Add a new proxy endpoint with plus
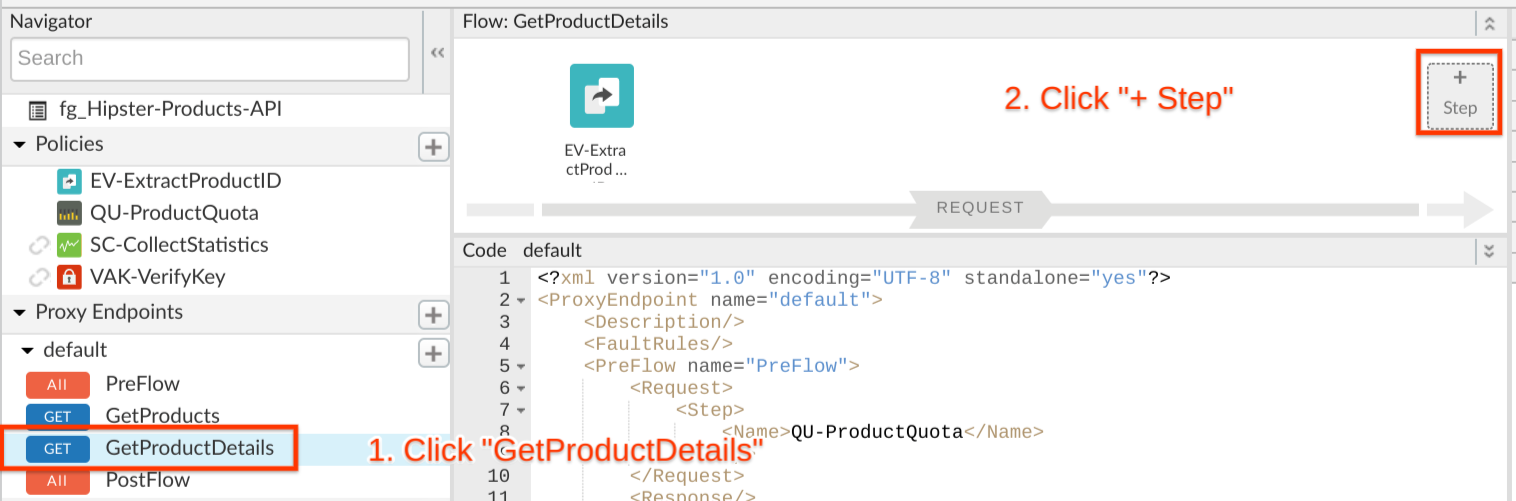This screenshot has width=1516, height=501. click(x=432, y=315)
